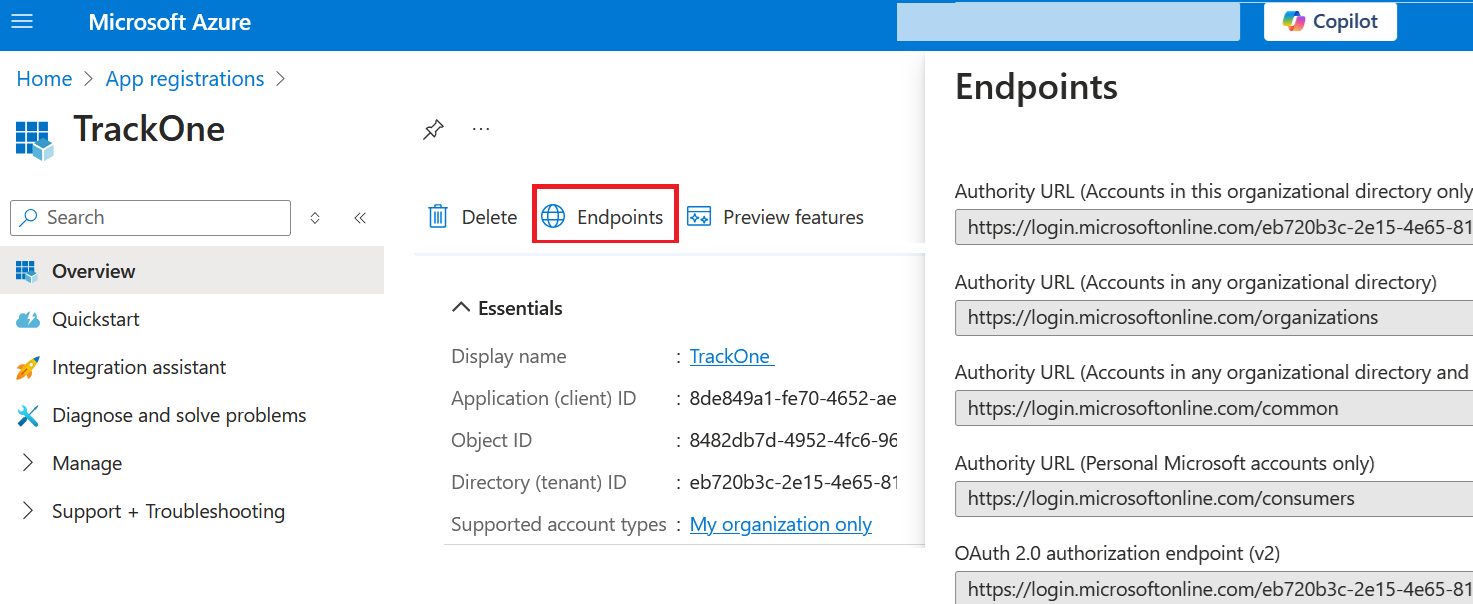Click the organizational directory only Authority URL field

pos(1214,227)
